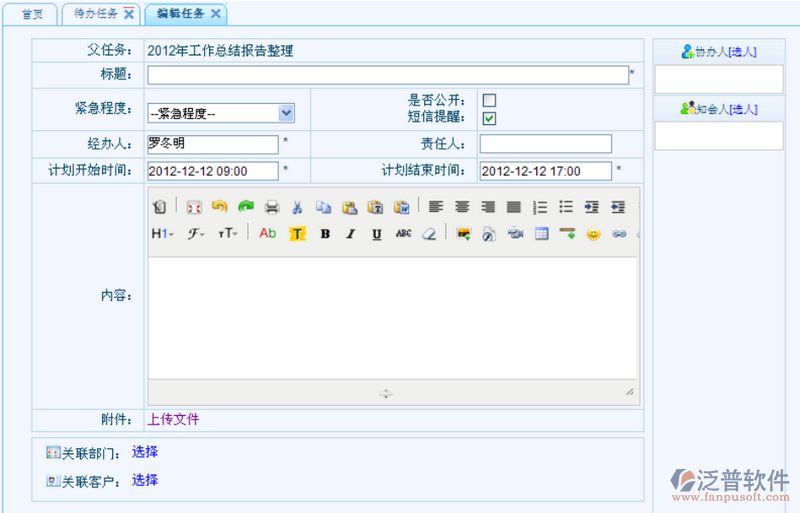Viewport: 800px width, 513px height.
Task: Expand the font family dropdown
Action: tap(195, 234)
